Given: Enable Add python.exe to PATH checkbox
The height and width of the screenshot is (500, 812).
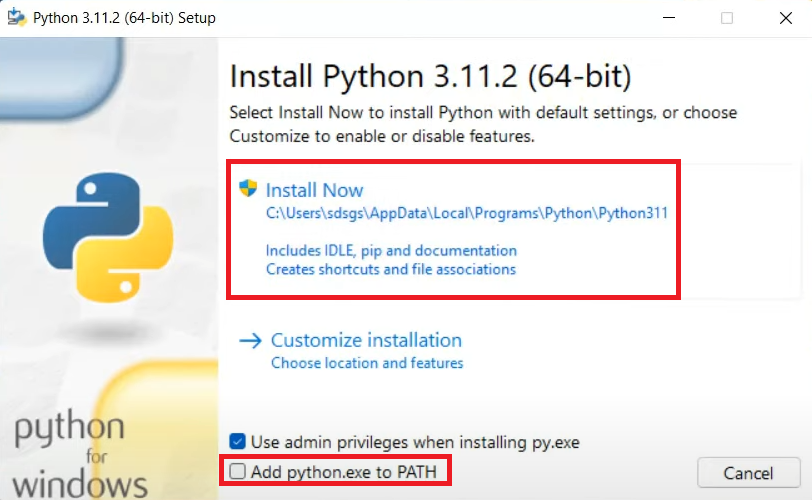Looking at the screenshot, I should click(237, 471).
